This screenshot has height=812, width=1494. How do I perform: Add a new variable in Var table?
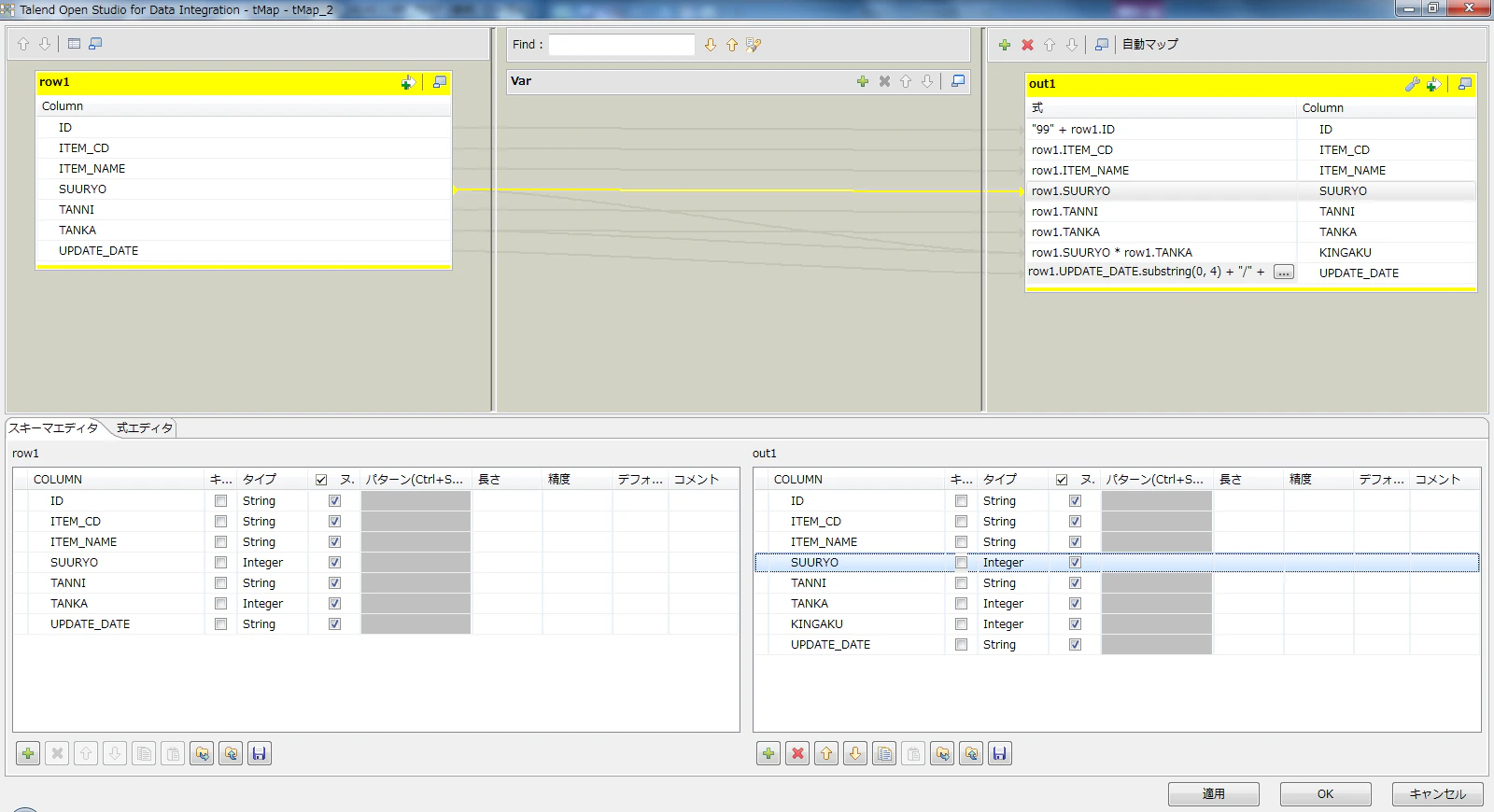863,81
